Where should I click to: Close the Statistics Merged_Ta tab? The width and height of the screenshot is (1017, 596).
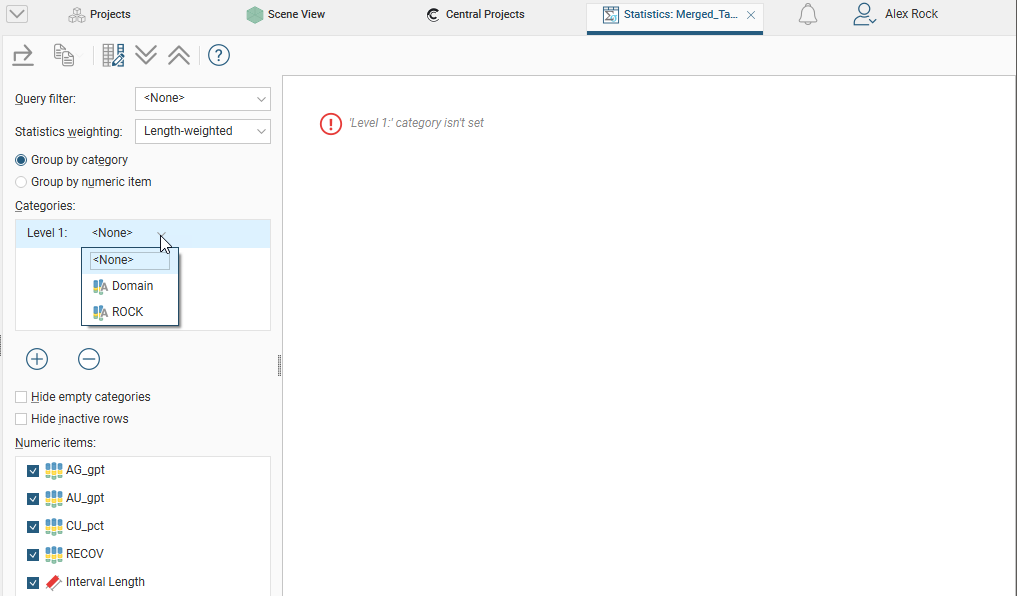(751, 15)
